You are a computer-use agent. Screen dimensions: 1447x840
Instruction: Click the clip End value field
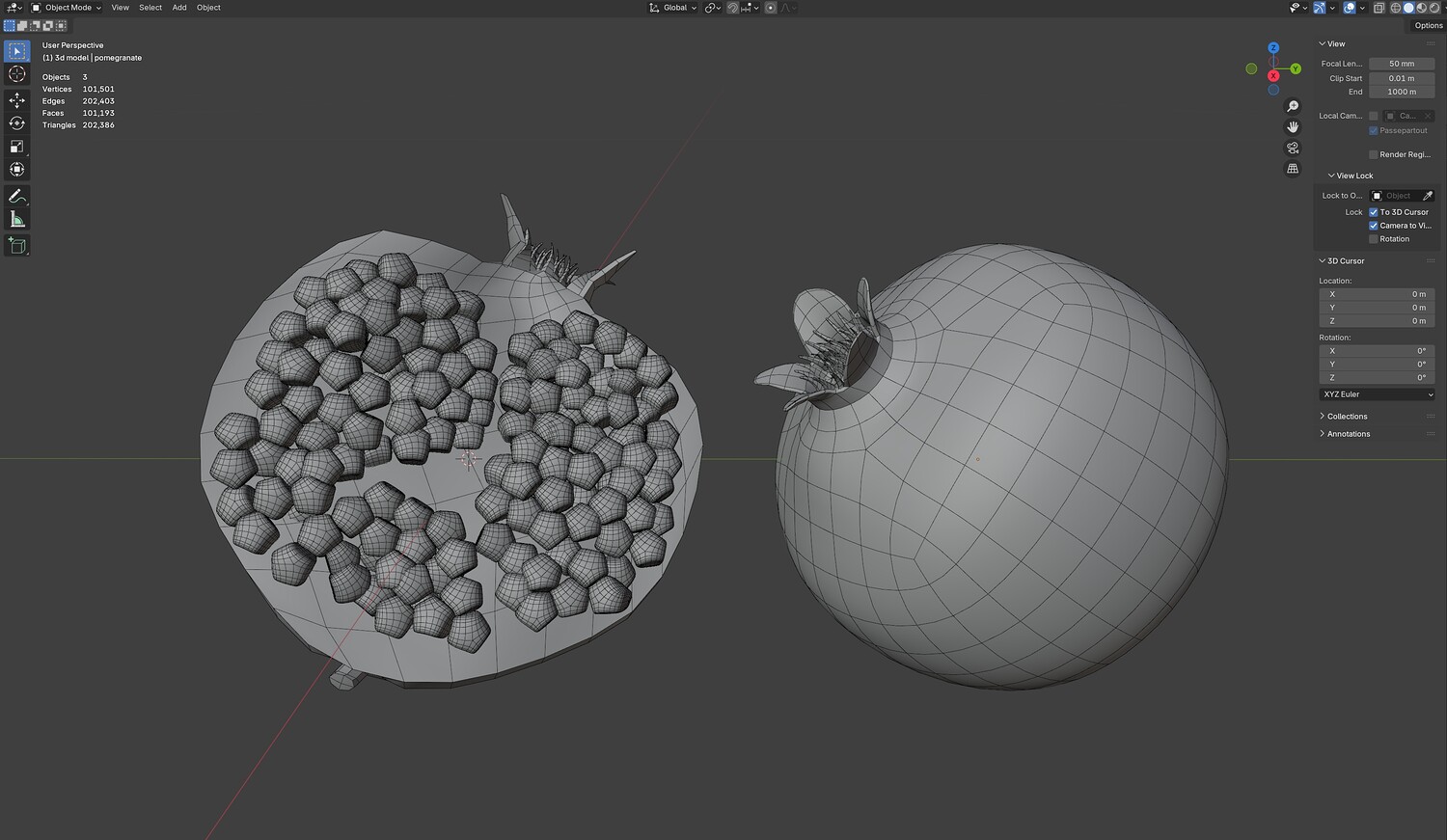[x=1402, y=92]
